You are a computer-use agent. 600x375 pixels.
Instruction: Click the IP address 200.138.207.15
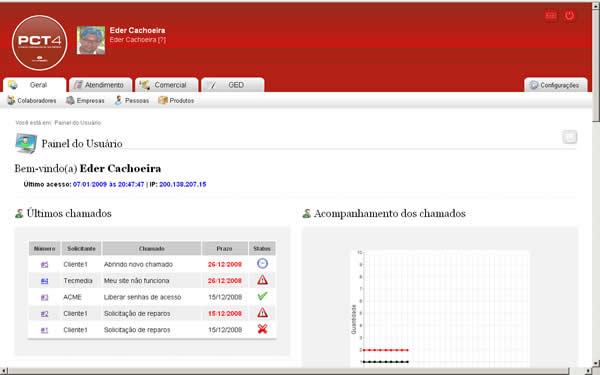point(183,184)
